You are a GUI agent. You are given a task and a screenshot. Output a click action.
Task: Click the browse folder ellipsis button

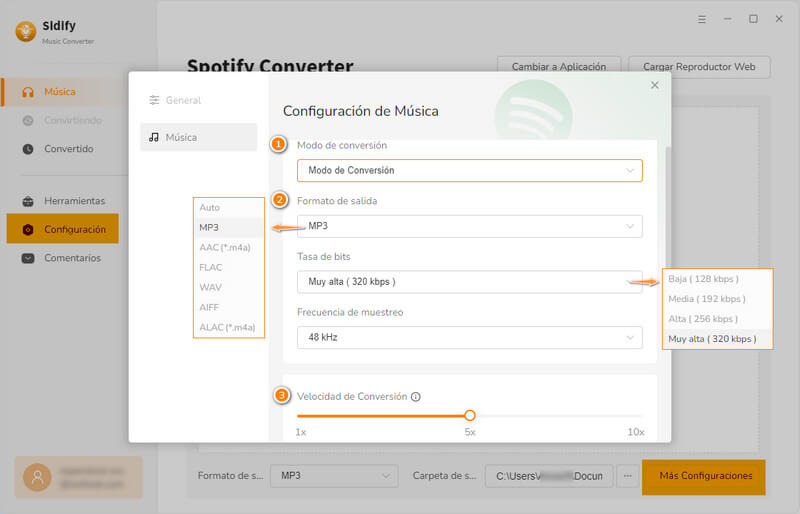pos(628,476)
